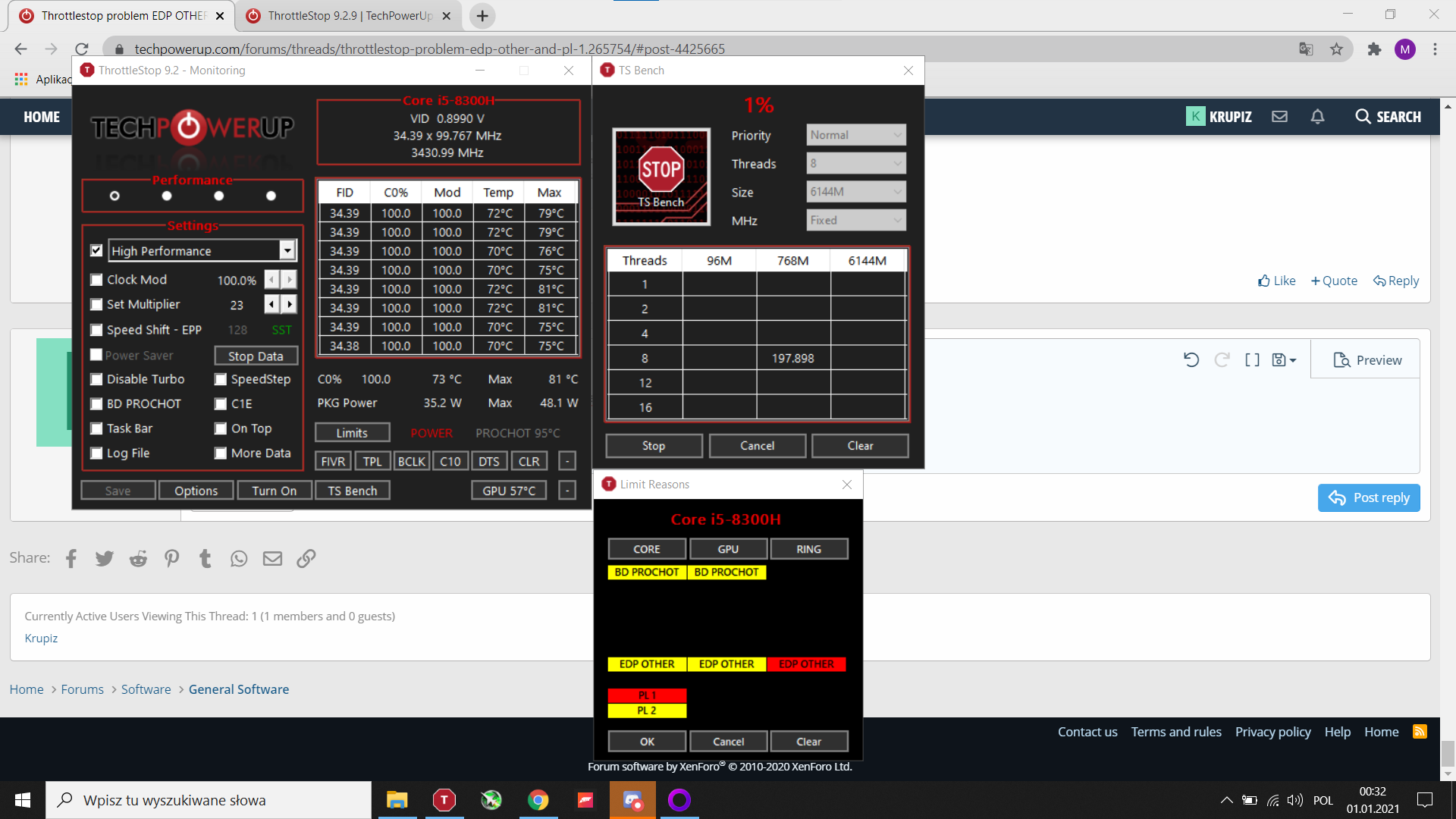Viewport: 1456px width, 819px height.
Task: Click the editor undo icon
Action: (x=1191, y=360)
